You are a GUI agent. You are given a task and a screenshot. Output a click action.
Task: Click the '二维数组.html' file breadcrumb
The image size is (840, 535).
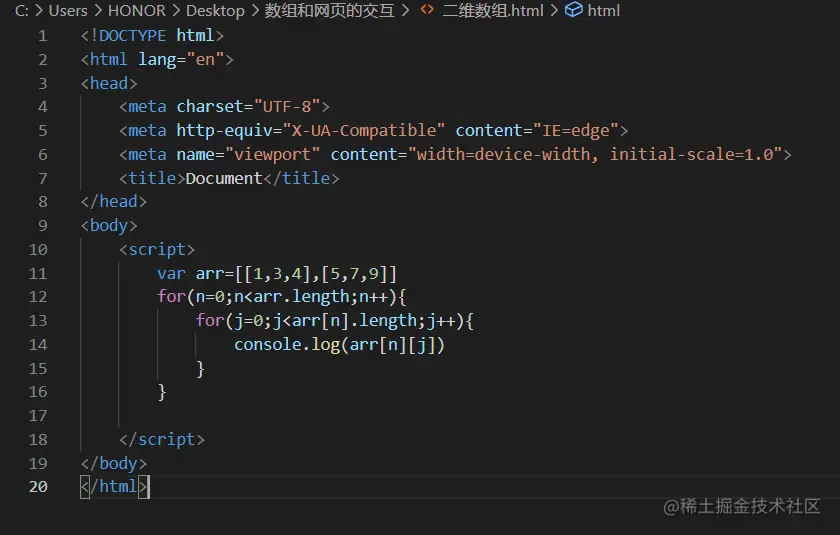point(493,10)
